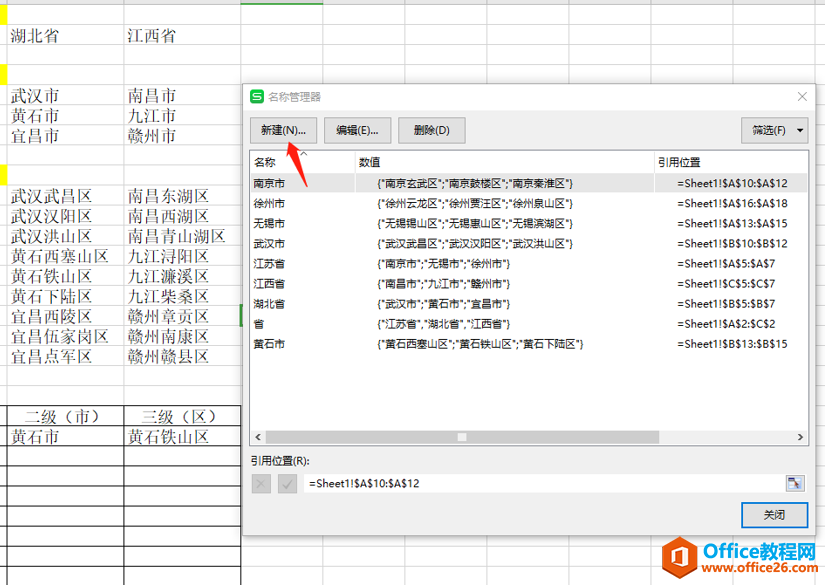The image size is (825, 585).
Task: Click the 引用位置 column header
Action: (x=731, y=162)
